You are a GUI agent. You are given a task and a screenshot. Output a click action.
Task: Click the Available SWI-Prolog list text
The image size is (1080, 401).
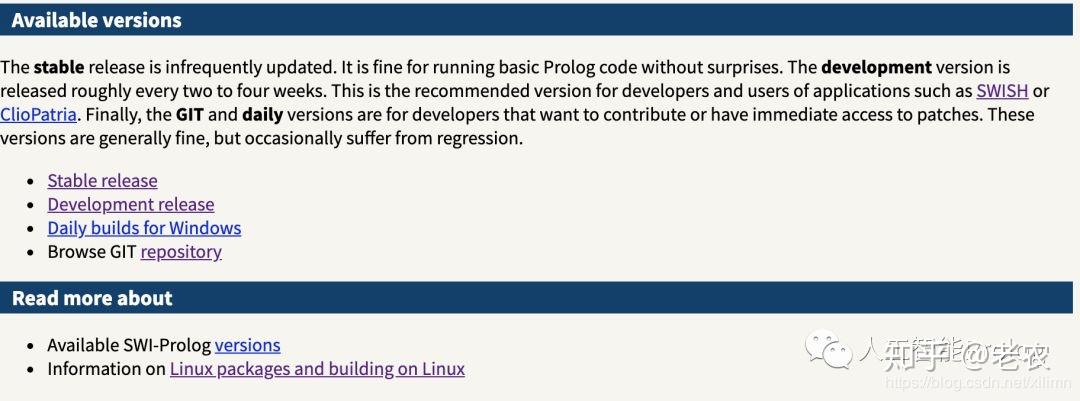click(129, 345)
